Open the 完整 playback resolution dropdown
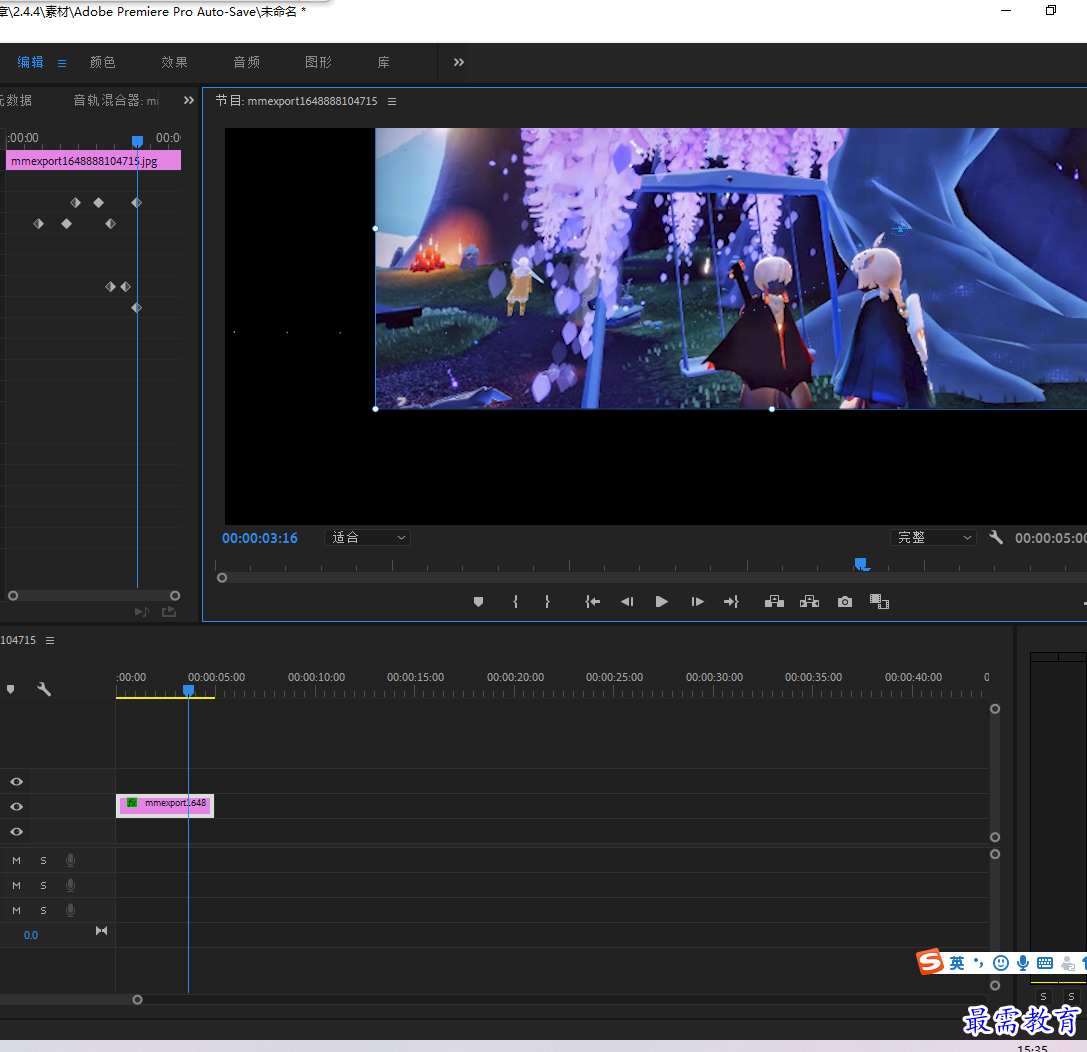The width and height of the screenshot is (1087, 1052). tap(933, 537)
